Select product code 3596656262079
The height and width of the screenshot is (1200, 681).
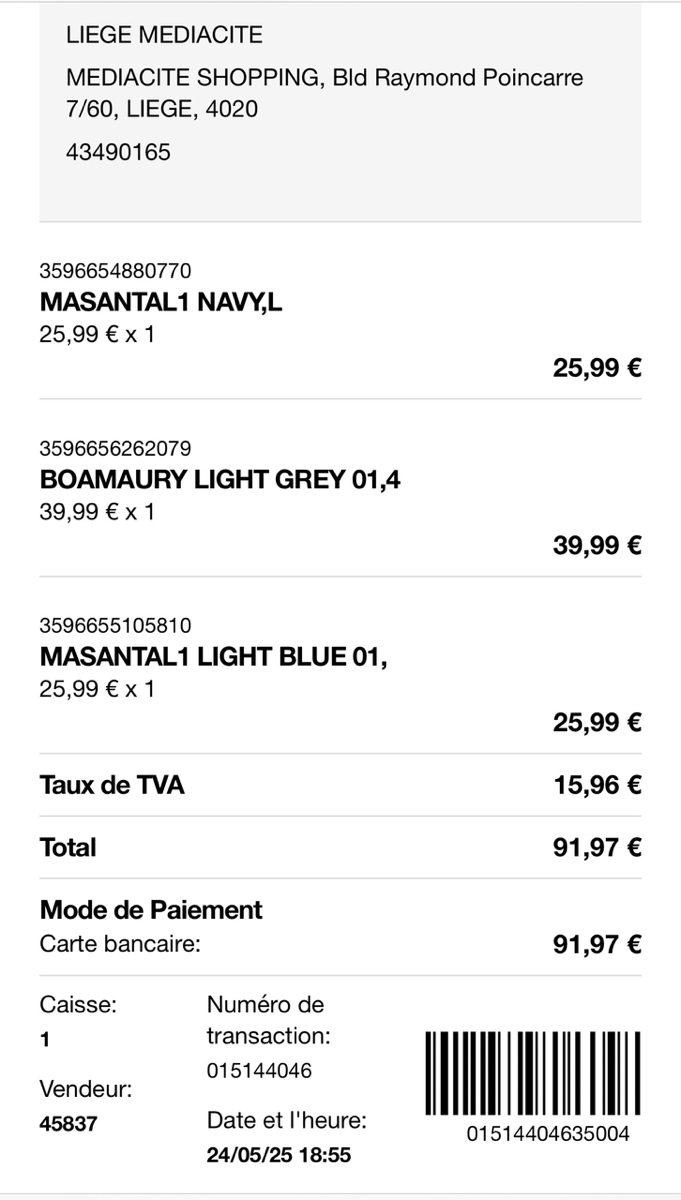click(115, 447)
